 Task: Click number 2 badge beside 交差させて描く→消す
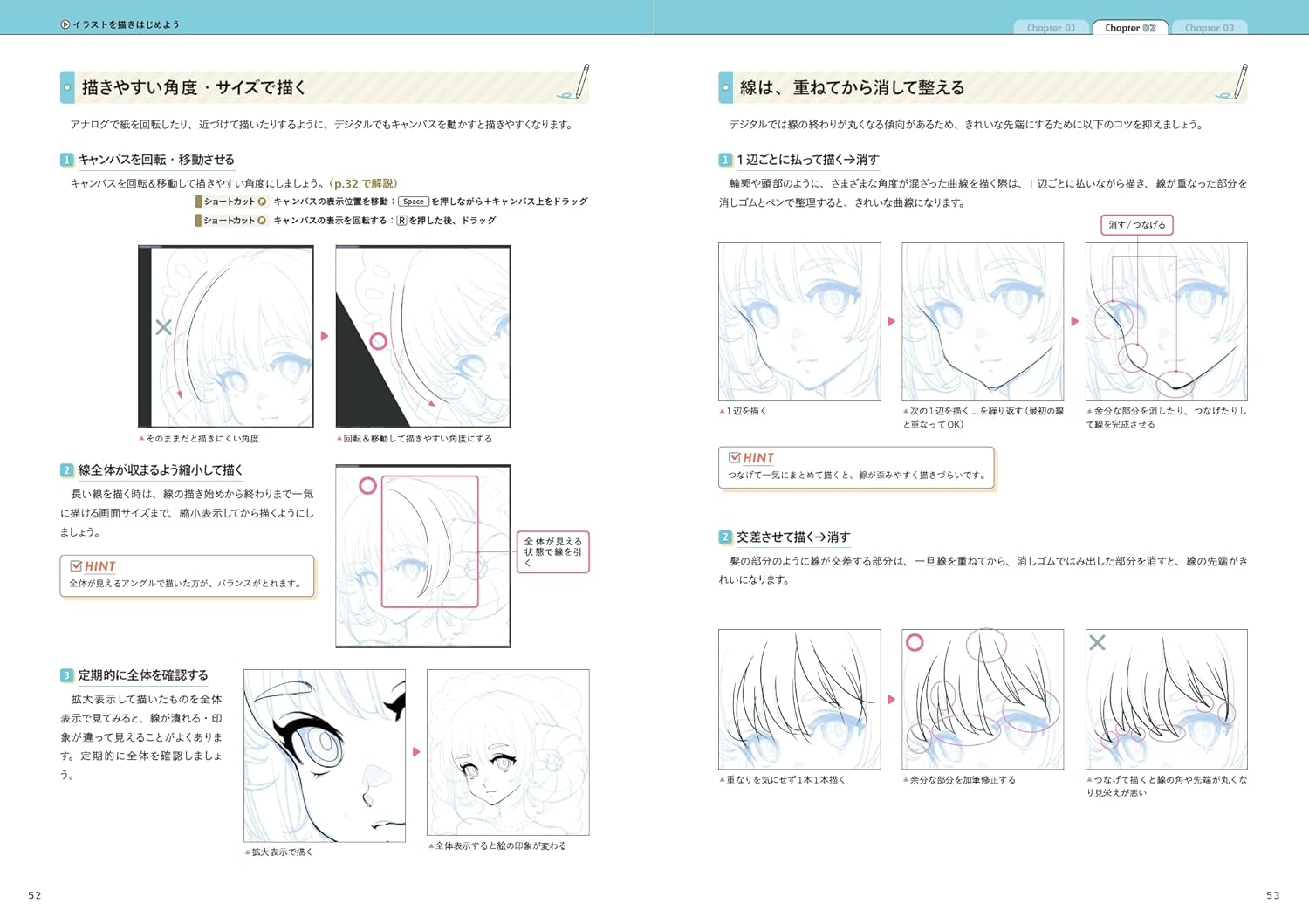(725, 537)
